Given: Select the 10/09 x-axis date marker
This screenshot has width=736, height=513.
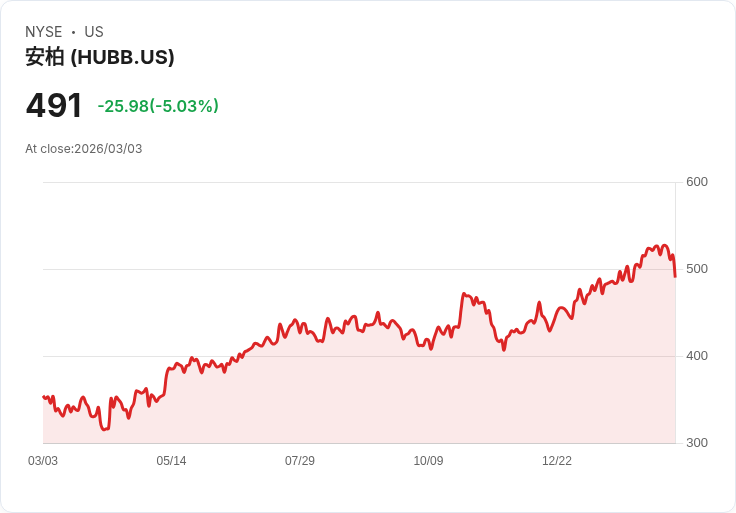Looking at the screenshot, I should (x=428, y=461).
